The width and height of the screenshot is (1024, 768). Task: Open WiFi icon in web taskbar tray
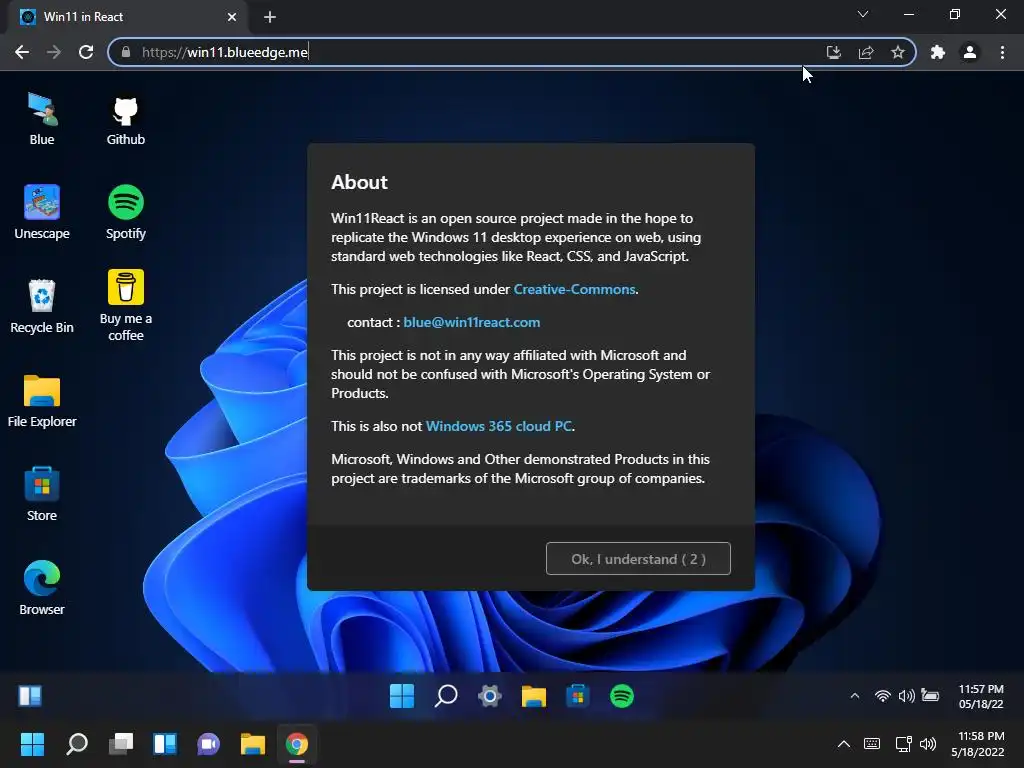882,696
